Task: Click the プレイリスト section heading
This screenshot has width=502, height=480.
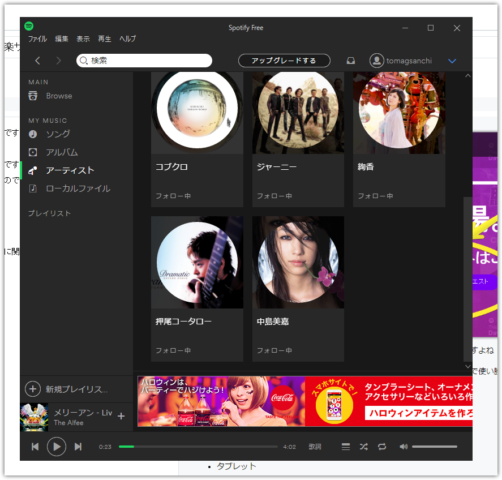Action: click(49, 213)
